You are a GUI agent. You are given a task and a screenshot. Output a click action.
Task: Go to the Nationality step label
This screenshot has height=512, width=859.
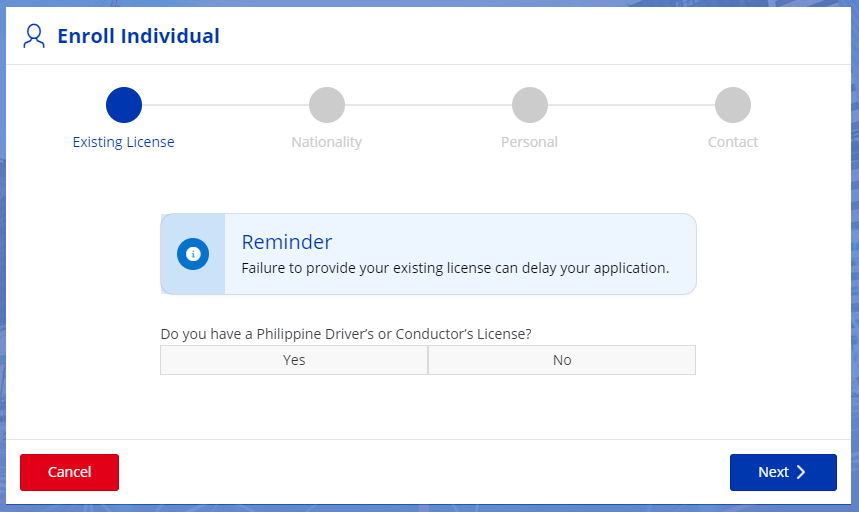point(327,142)
